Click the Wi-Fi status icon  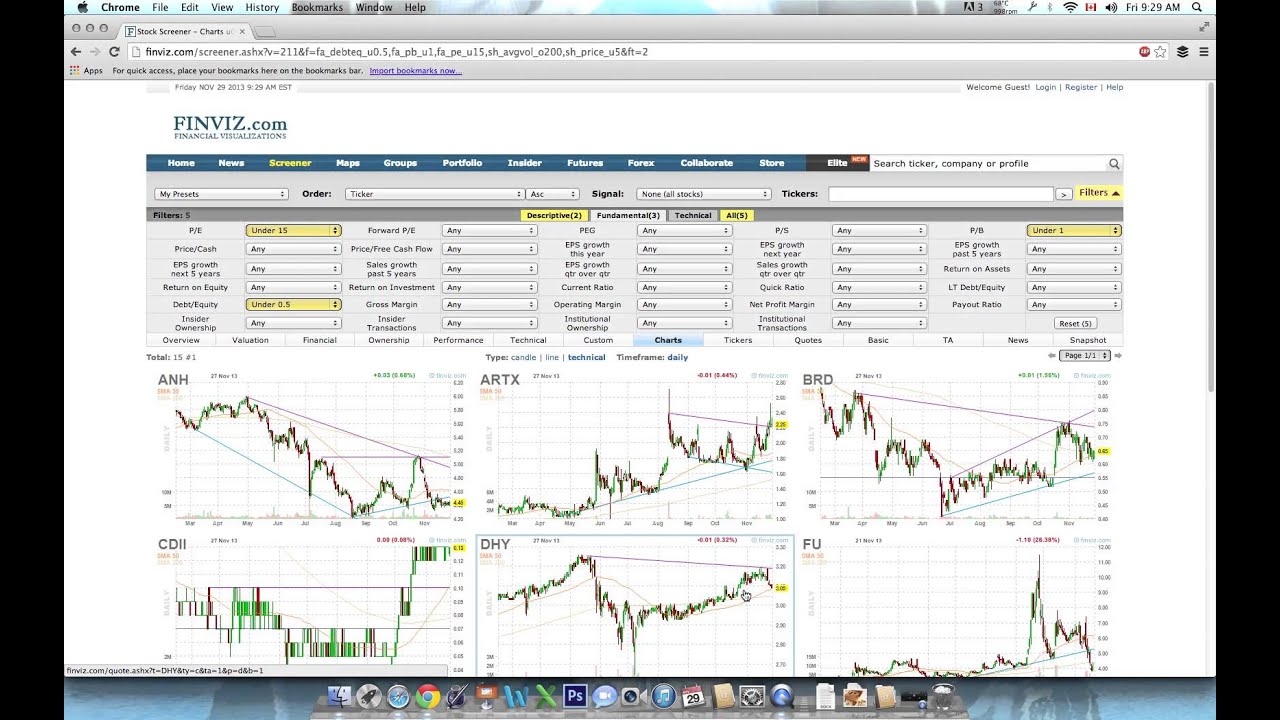pos(1071,7)
